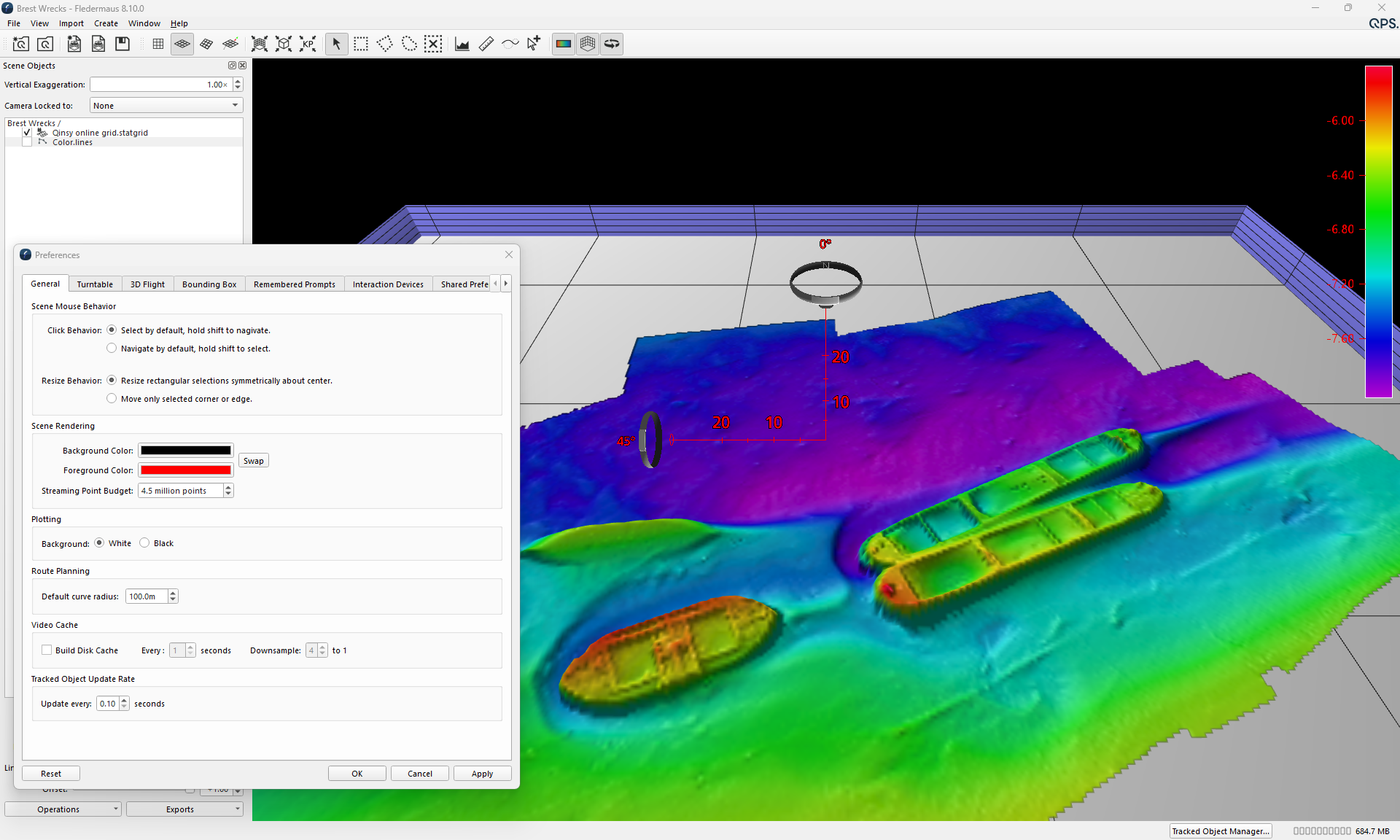Click the zoom to KP icon

click(x=308, y=44)
